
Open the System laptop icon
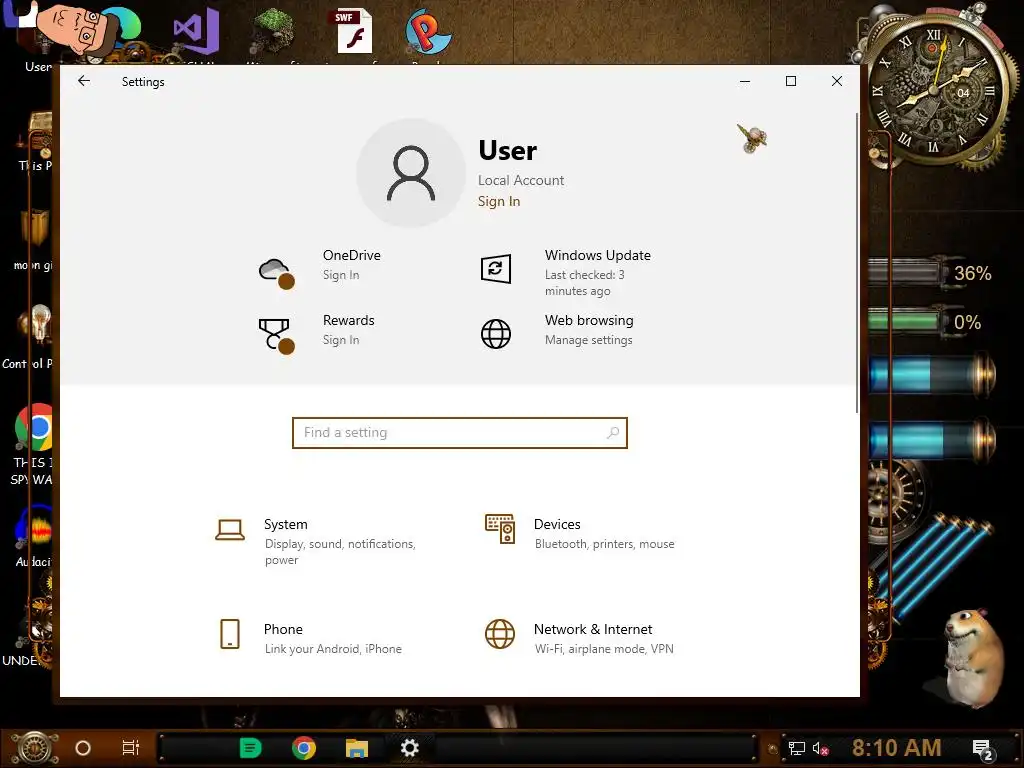[230, 530]
